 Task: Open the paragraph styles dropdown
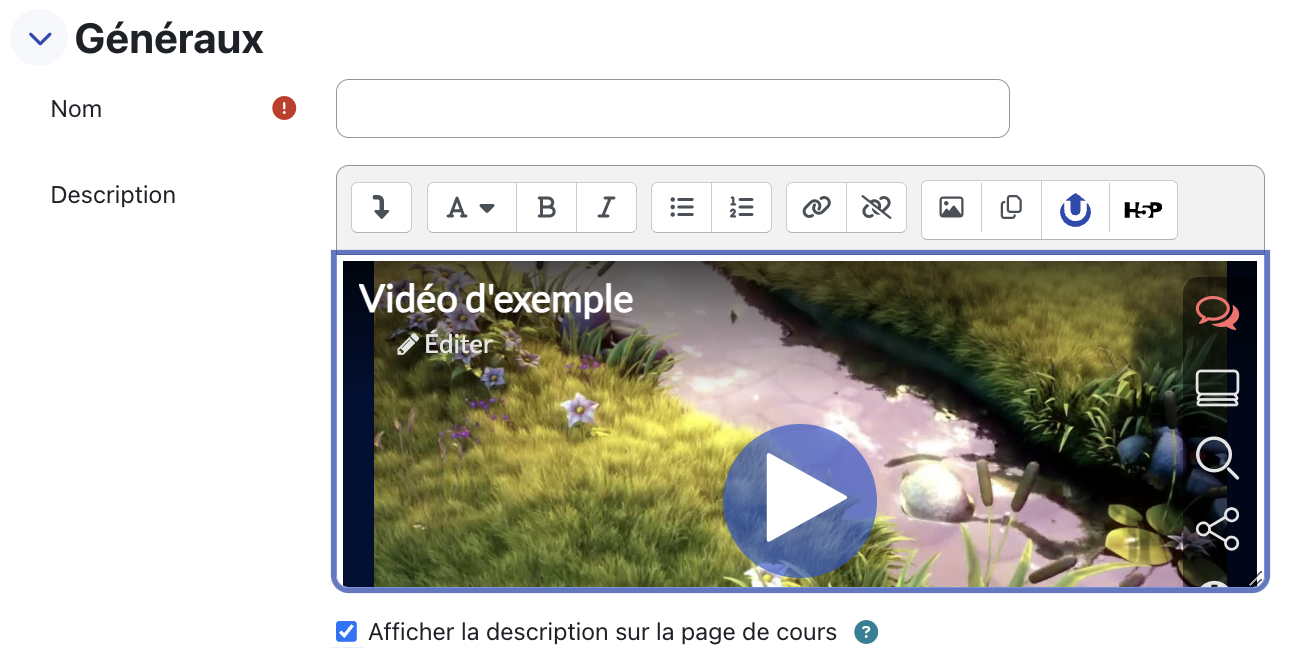(471, 207)
